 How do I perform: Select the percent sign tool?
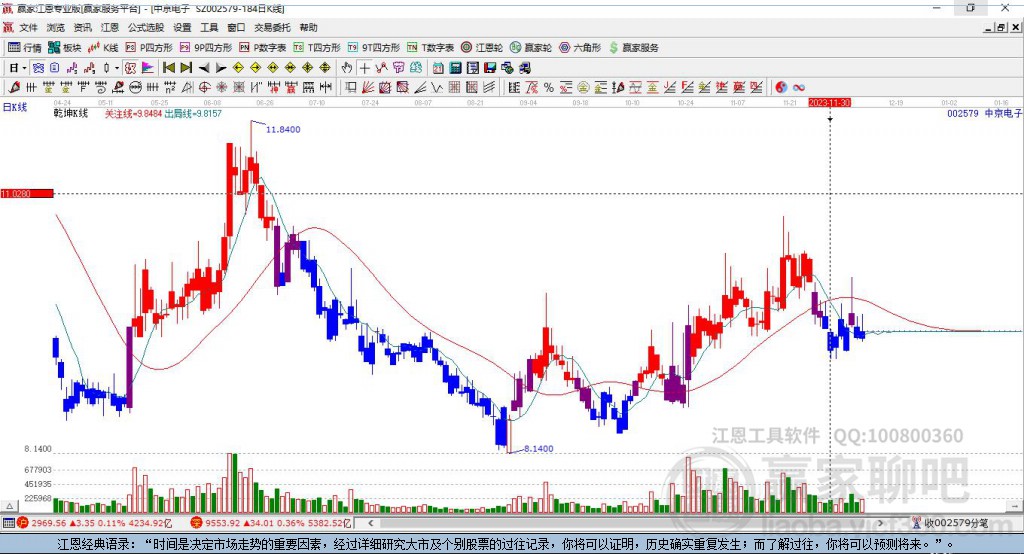(x=549, y=87)
